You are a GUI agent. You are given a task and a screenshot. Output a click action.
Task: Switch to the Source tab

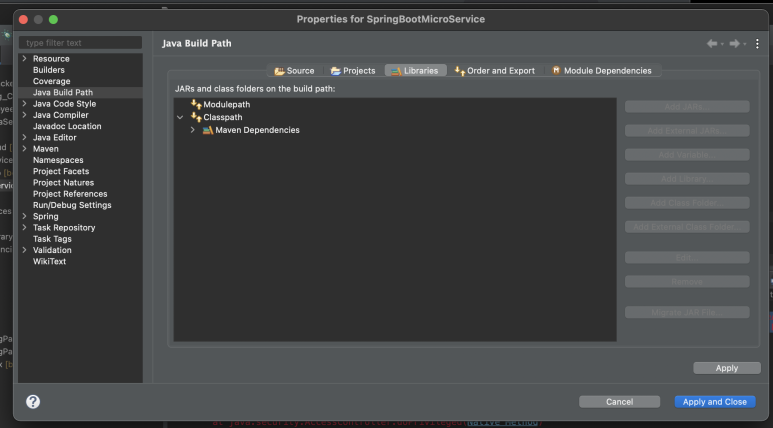pyautogui.click(x=294, y=71)
